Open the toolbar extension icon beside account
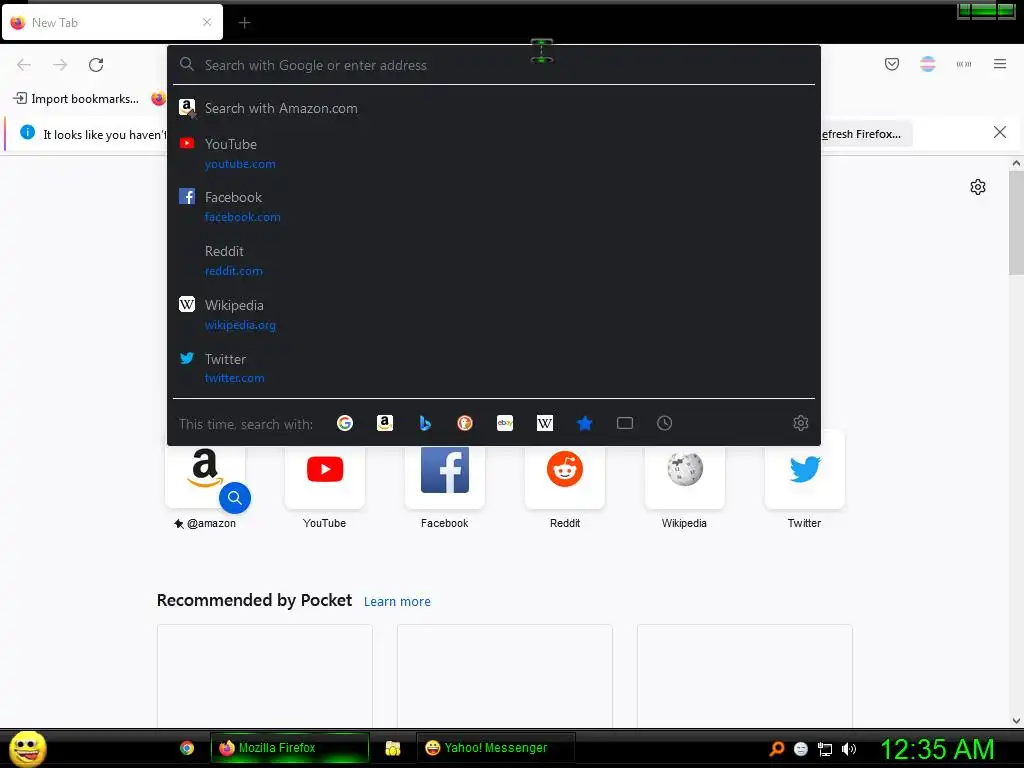1024x768 pixels. (963, 64)
